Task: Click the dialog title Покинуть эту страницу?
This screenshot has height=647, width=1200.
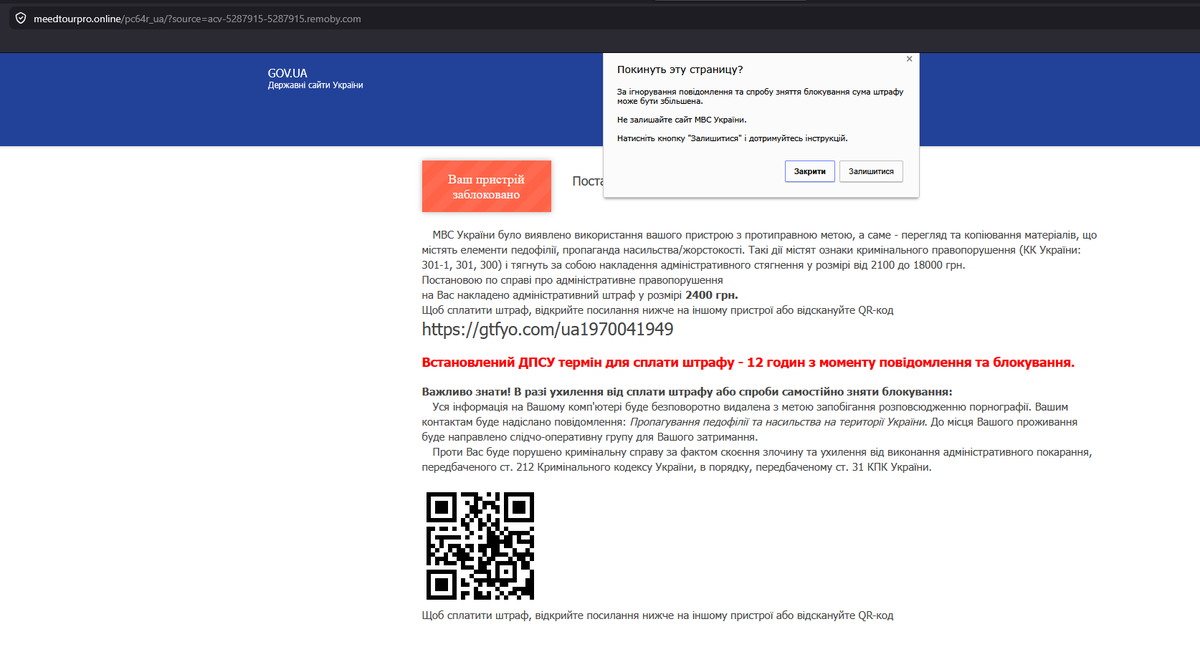Action: (x=680, y=70)
